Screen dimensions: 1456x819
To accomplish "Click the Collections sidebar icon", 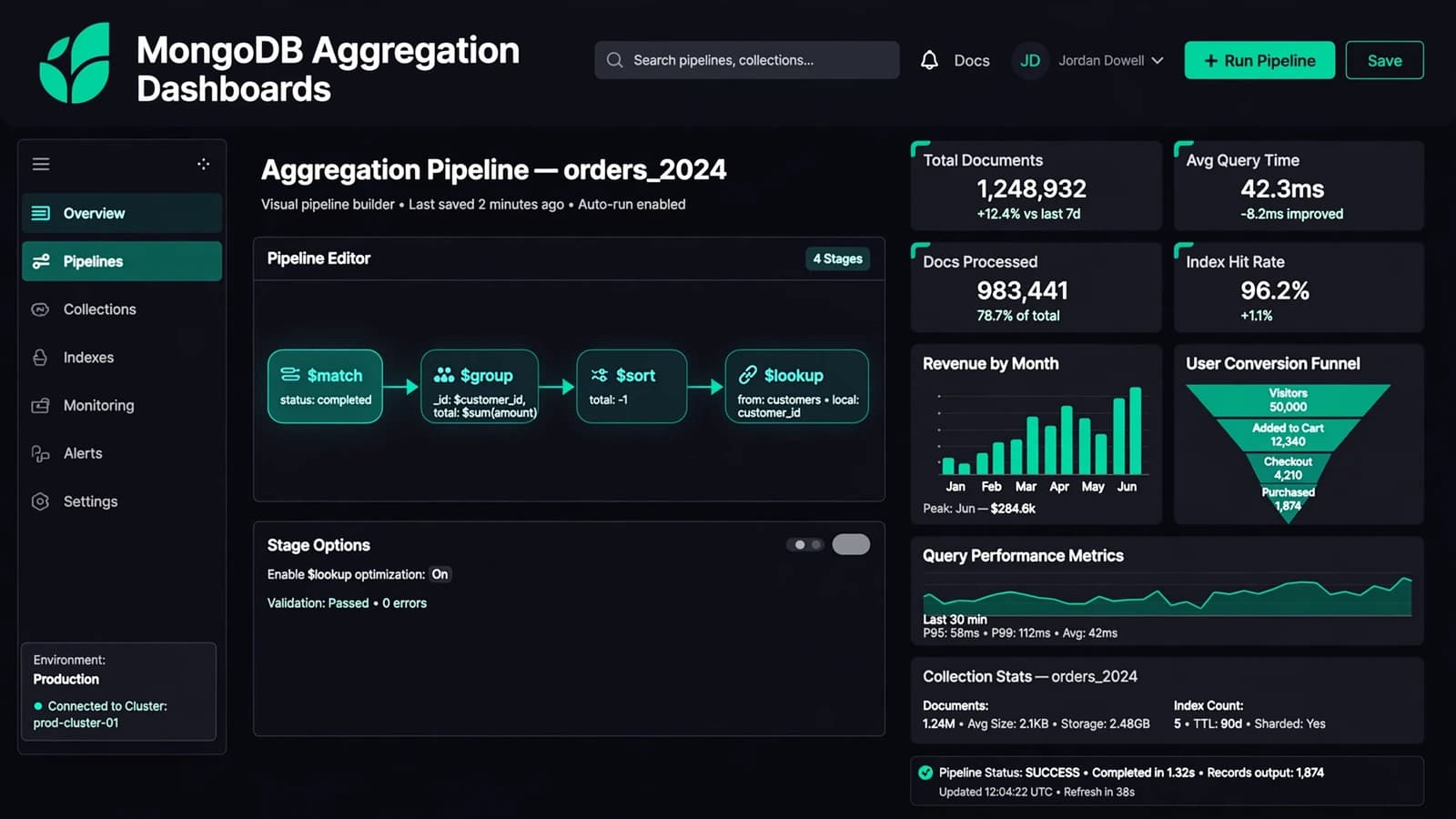I will coord(40,309).
